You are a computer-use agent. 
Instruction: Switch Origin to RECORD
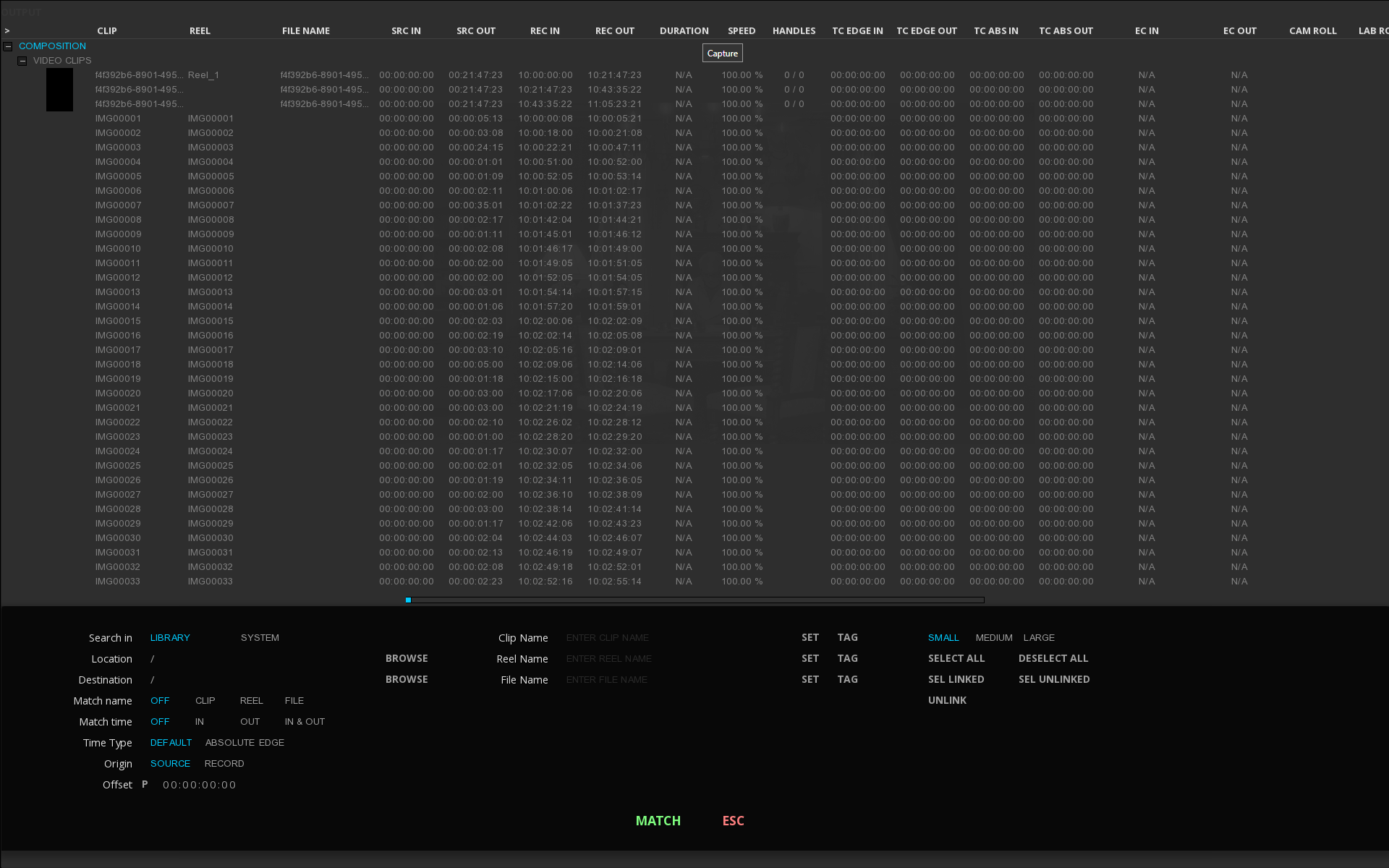pos(224,763)
